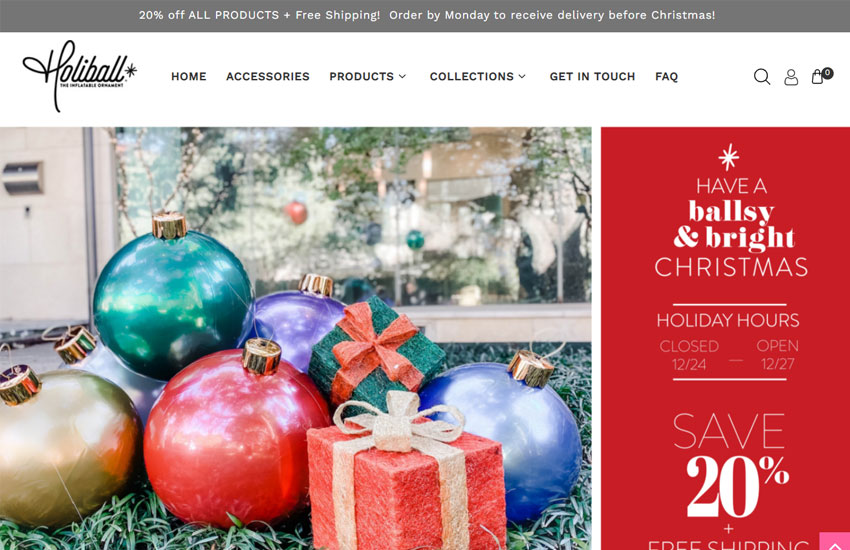Click the red Holiday Hours banner
850x550 pixels.
tap(725, 339)
